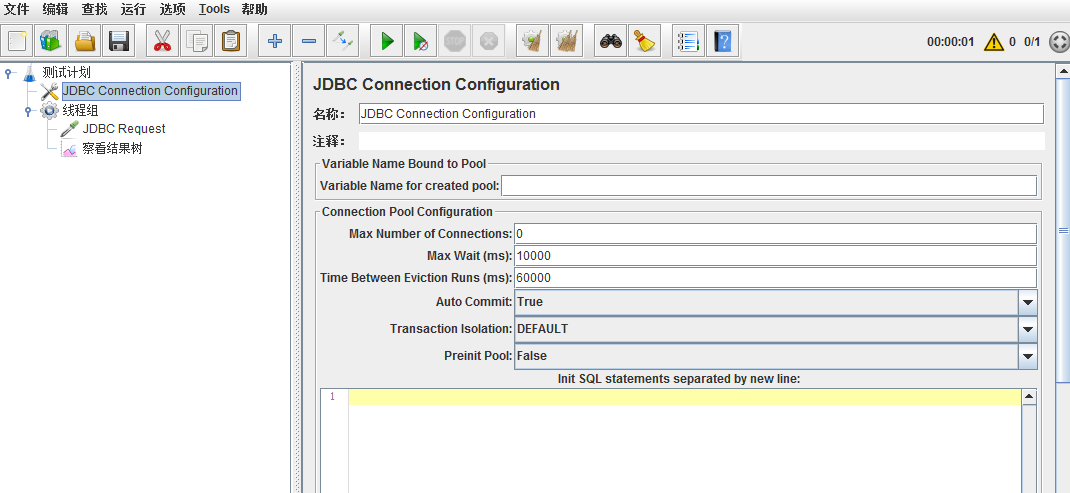Clear results with single broom icon

click(532, 42)
